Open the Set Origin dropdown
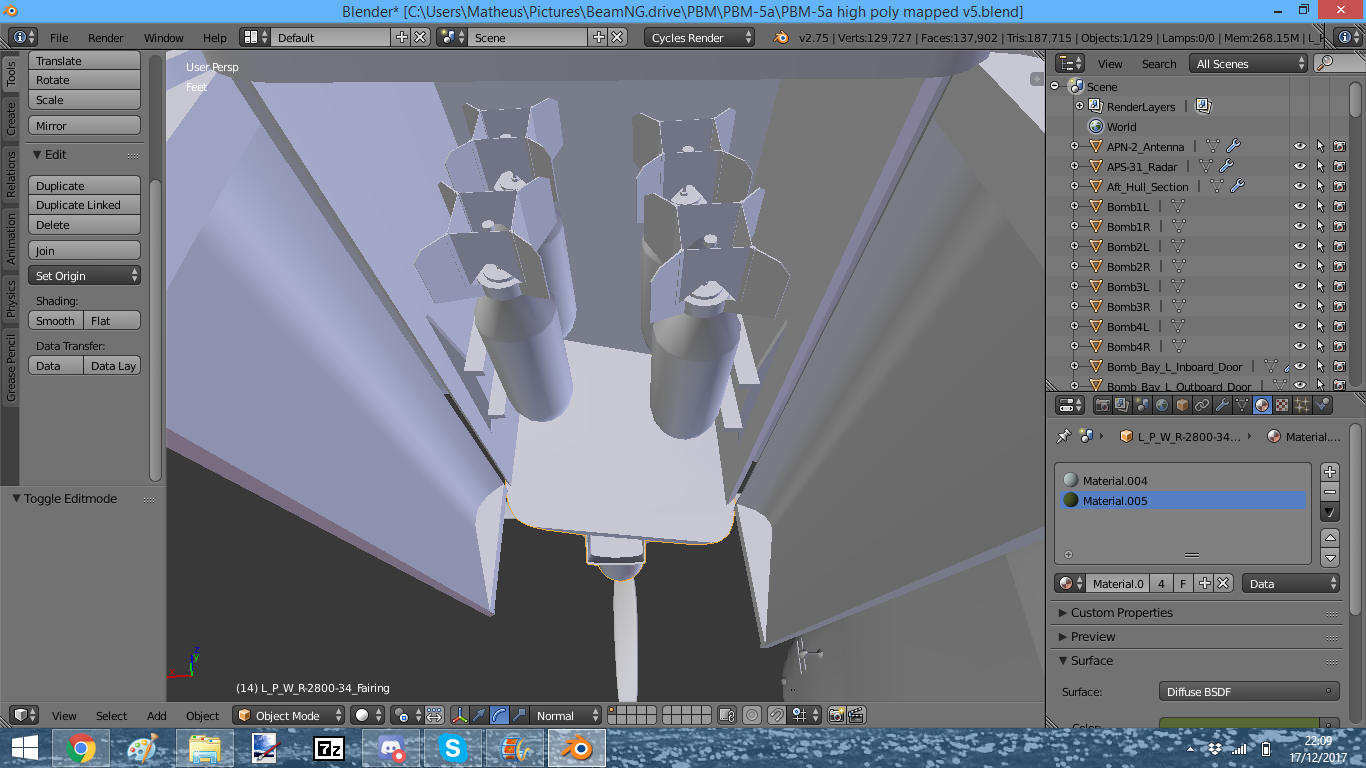Screen dimensions: 1366x768 (85, 275)
